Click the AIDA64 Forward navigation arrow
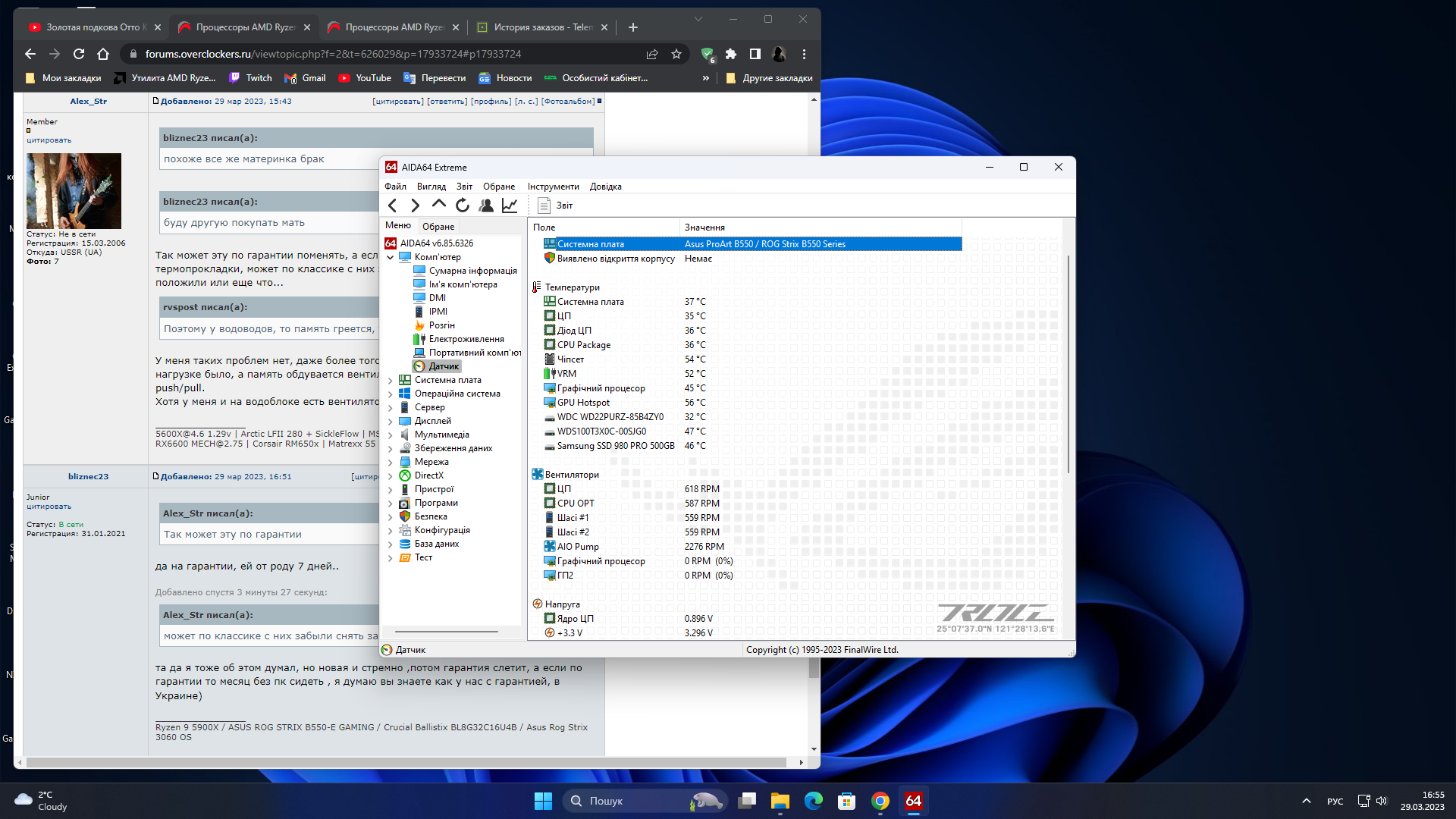 tap(415, 206)
